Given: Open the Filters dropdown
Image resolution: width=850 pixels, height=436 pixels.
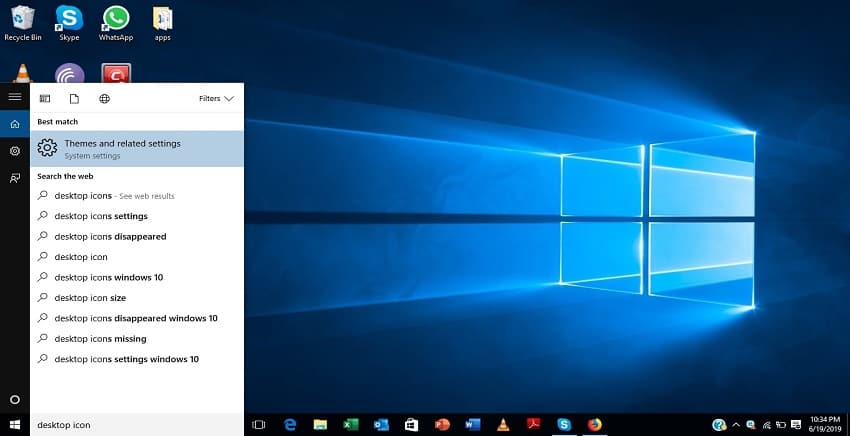Looking at the screenshot, I should tap(216, 98).
